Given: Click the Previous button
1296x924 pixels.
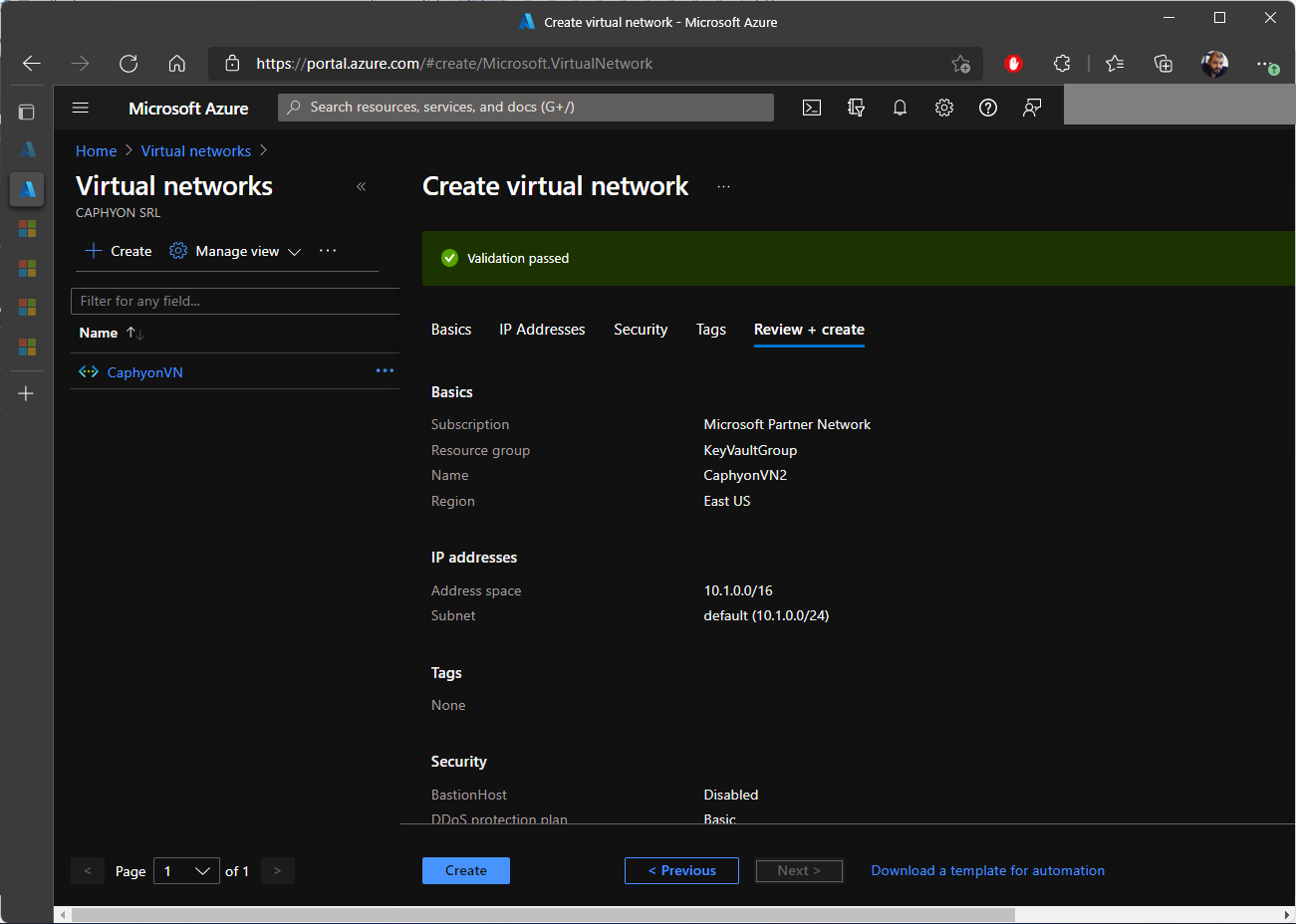Looking at the screenshot, I should point(681,870).
